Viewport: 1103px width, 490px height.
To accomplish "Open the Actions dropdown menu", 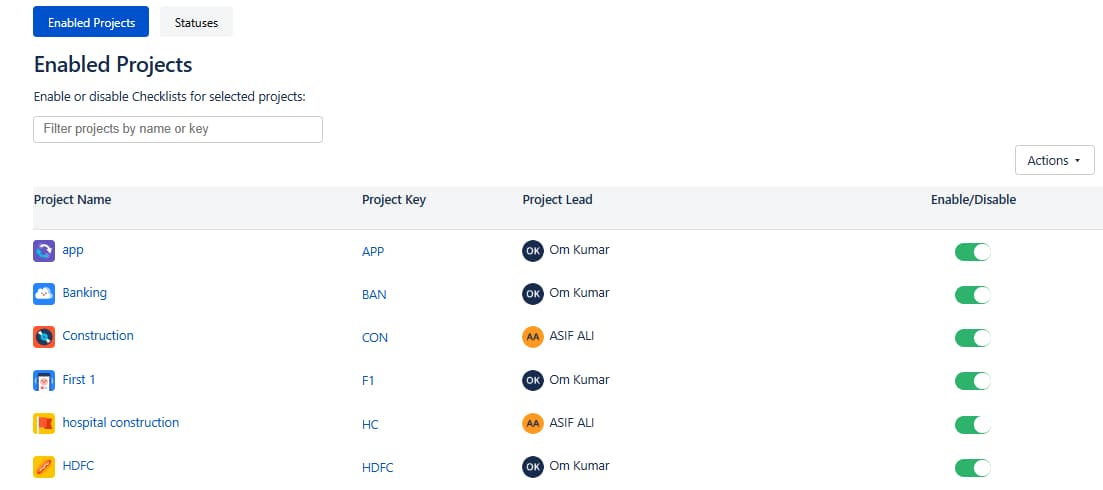I will click(1054, 160).
